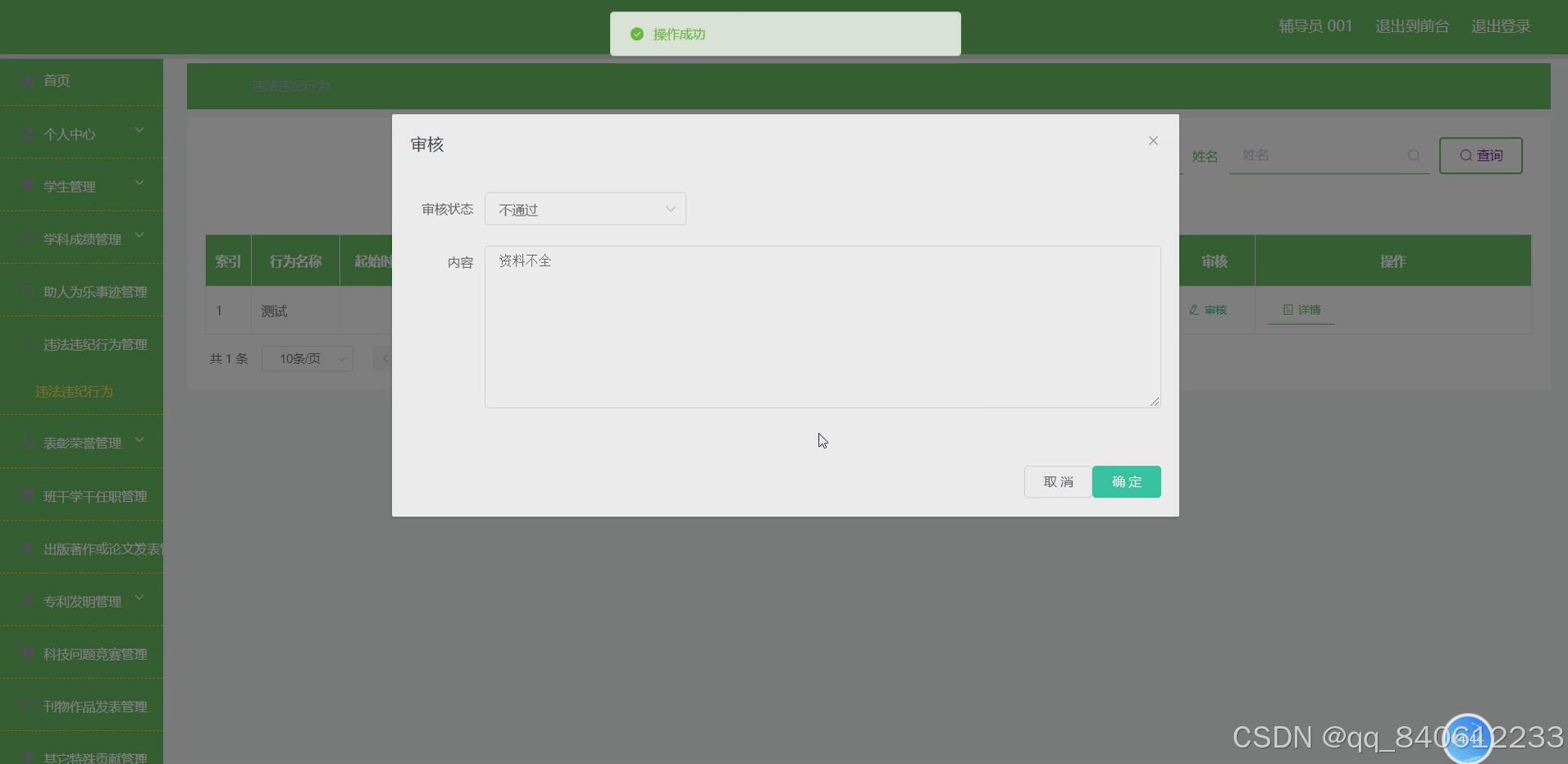Click the 个人中心 user icon
The width and height of the screenshot is (1568, 764).
[27, 134]
